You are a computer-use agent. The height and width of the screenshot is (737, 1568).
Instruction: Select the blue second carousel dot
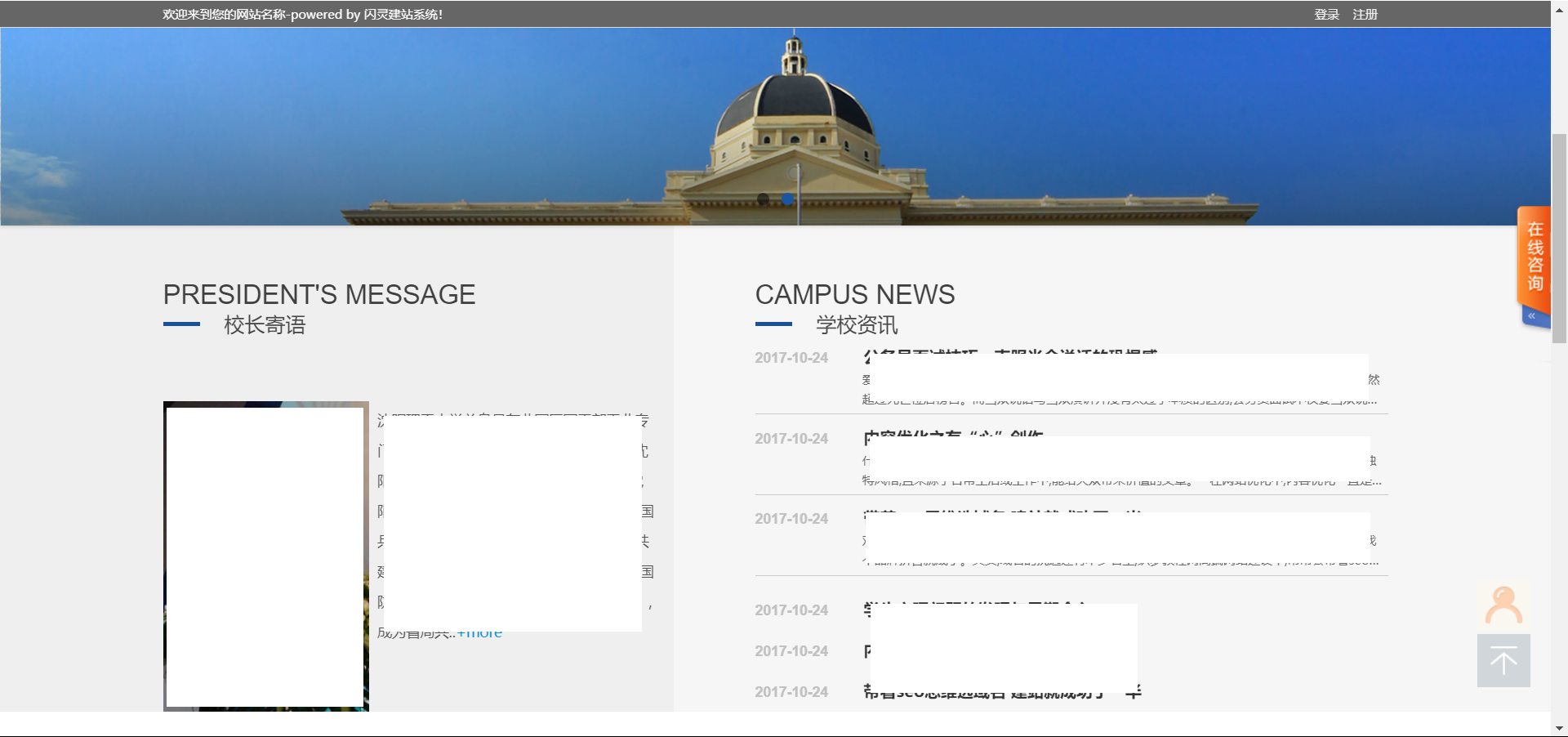[x=787, y=199]
